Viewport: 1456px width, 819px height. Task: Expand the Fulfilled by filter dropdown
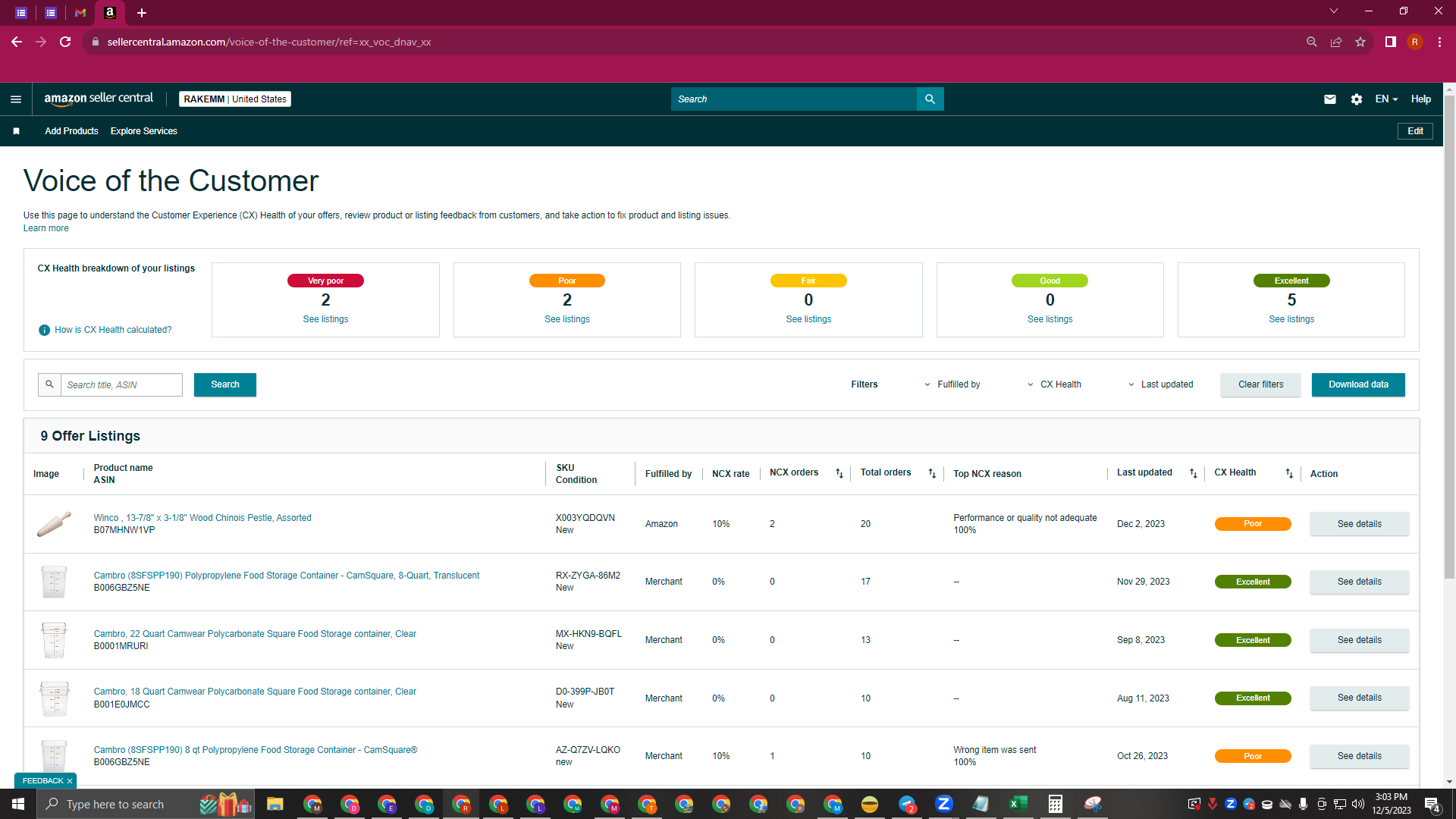click(952, 384)
